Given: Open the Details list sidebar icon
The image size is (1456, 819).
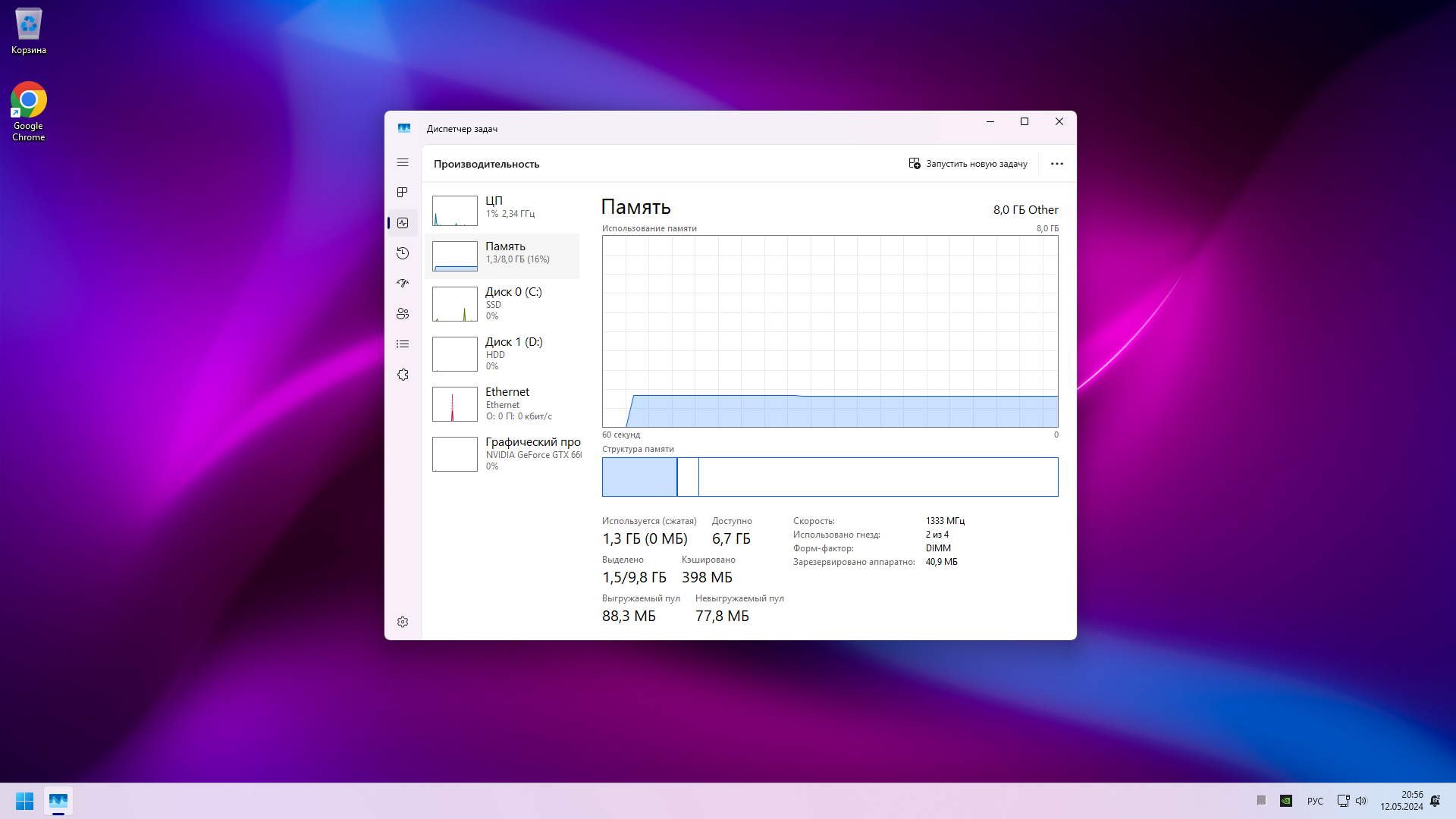Looking at the screenshot, I should 403,344.
